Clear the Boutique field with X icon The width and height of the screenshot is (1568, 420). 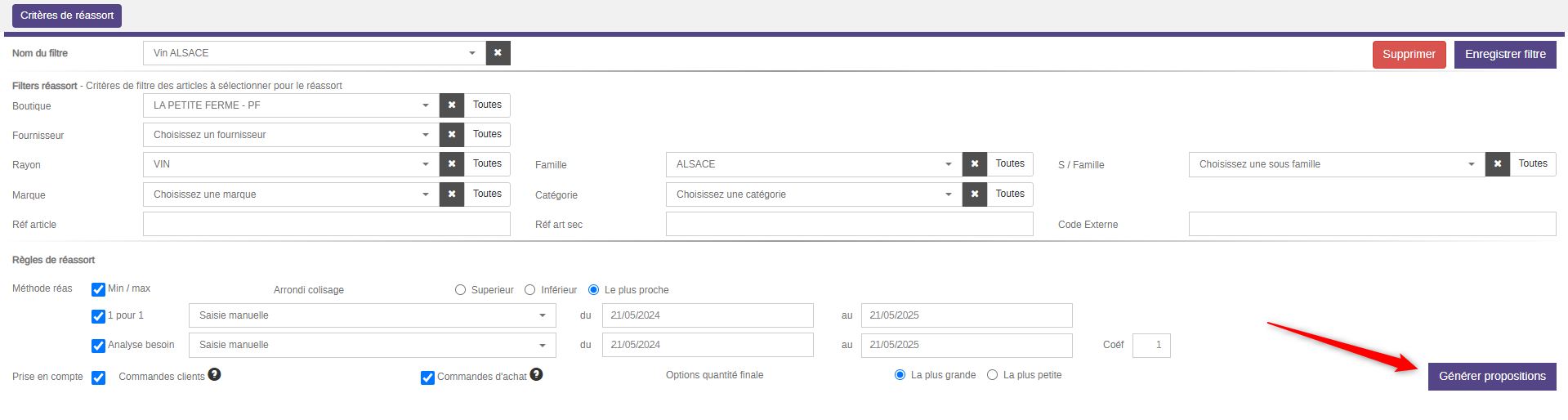click(451, 105)
